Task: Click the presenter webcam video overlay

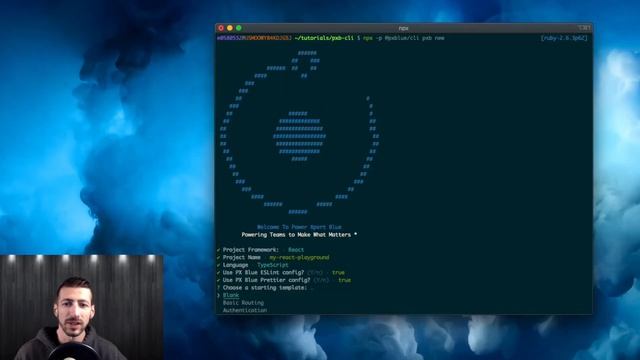Action: [82, 307]
